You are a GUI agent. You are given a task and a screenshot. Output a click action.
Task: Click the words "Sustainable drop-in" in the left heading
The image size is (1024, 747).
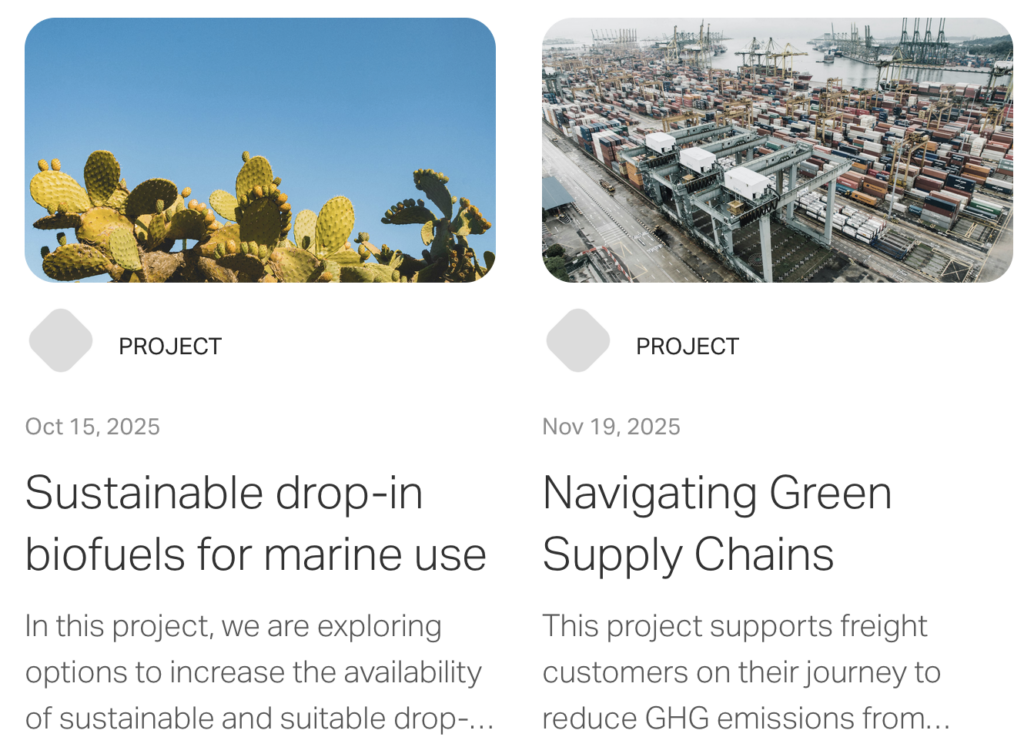click(x=224, y=493)
